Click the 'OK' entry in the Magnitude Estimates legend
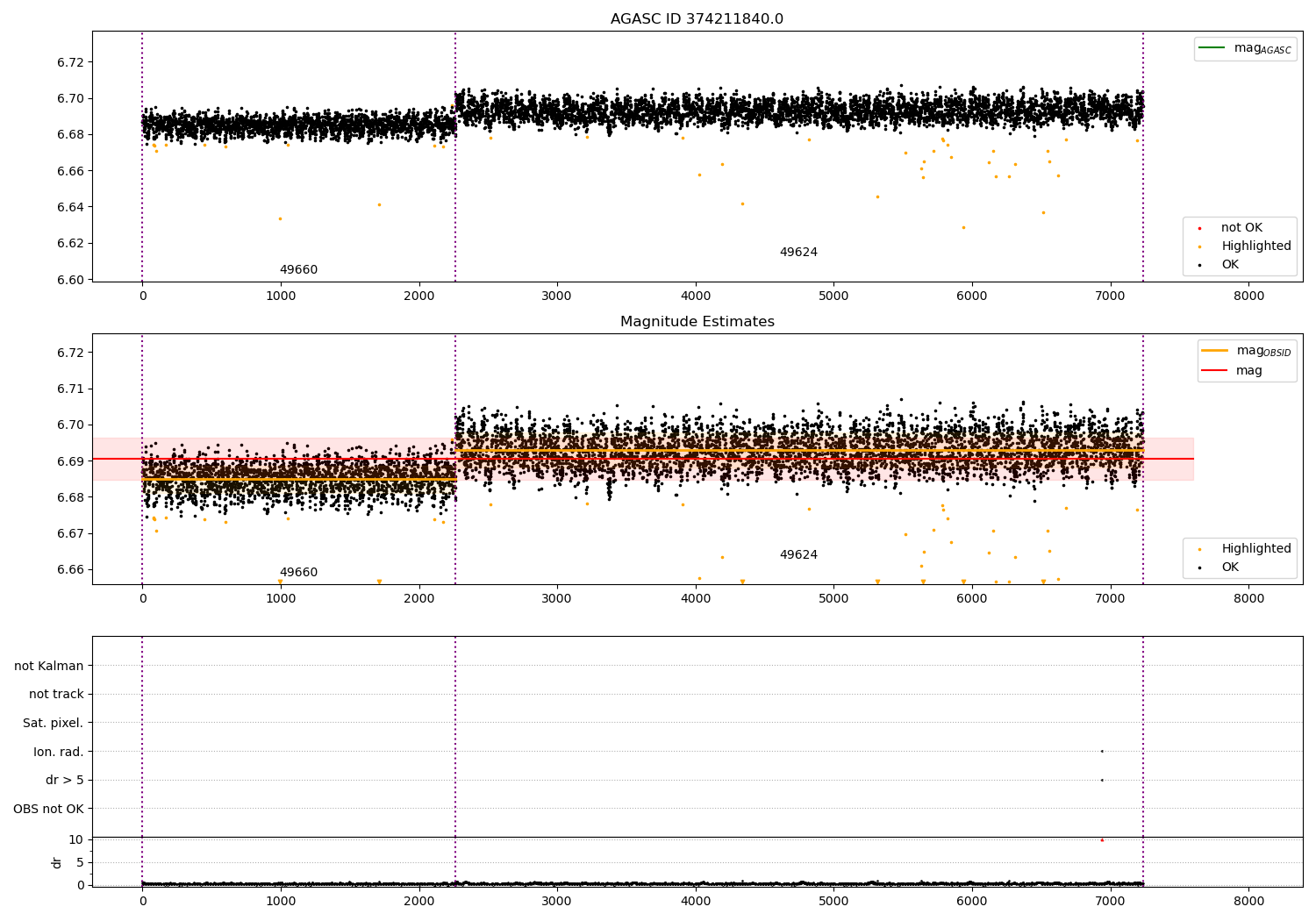The width and height of the screenshot is (1316, 921). click(x=1230, y=568)
